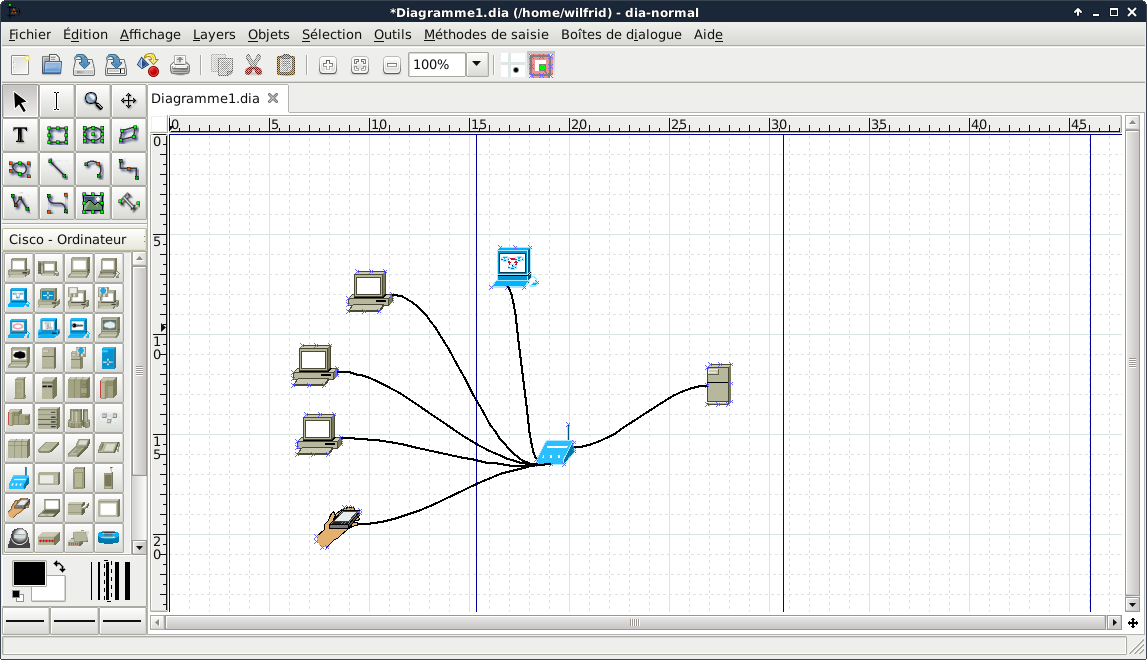
Task: Choose the Bezier line tool
Action: (57, 203)
